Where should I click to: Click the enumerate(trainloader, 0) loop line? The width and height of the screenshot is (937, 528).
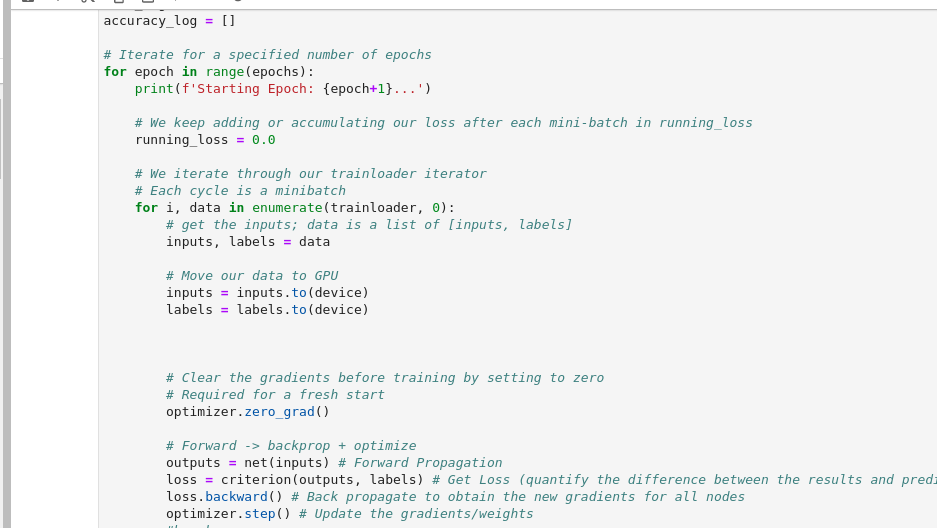(x=295, y=208)
